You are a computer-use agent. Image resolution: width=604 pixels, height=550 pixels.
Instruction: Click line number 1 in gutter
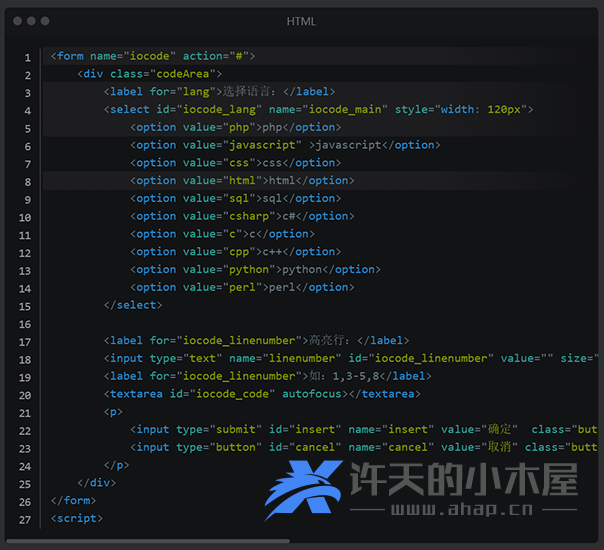tap(28, 58)
